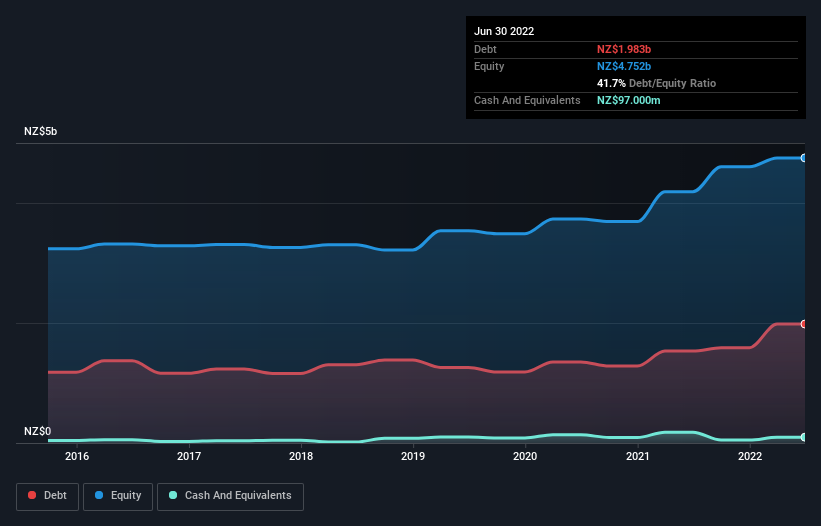Select the Cash line end marker
This screenshot has width=821, height=526.
(804, 437)
